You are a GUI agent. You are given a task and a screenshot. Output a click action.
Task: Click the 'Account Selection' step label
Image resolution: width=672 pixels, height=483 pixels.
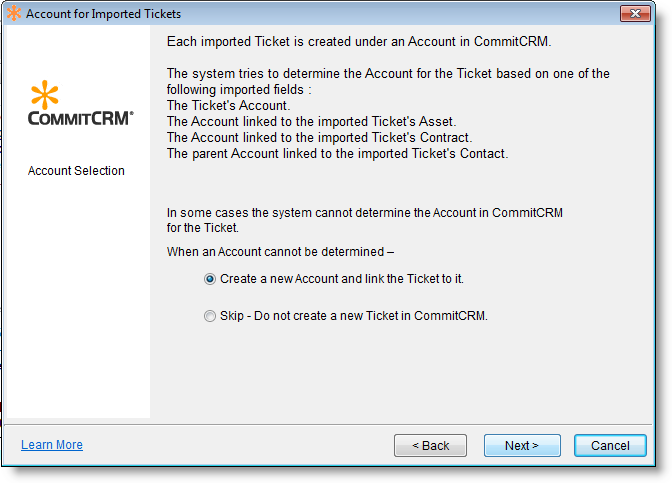(76, 171)
